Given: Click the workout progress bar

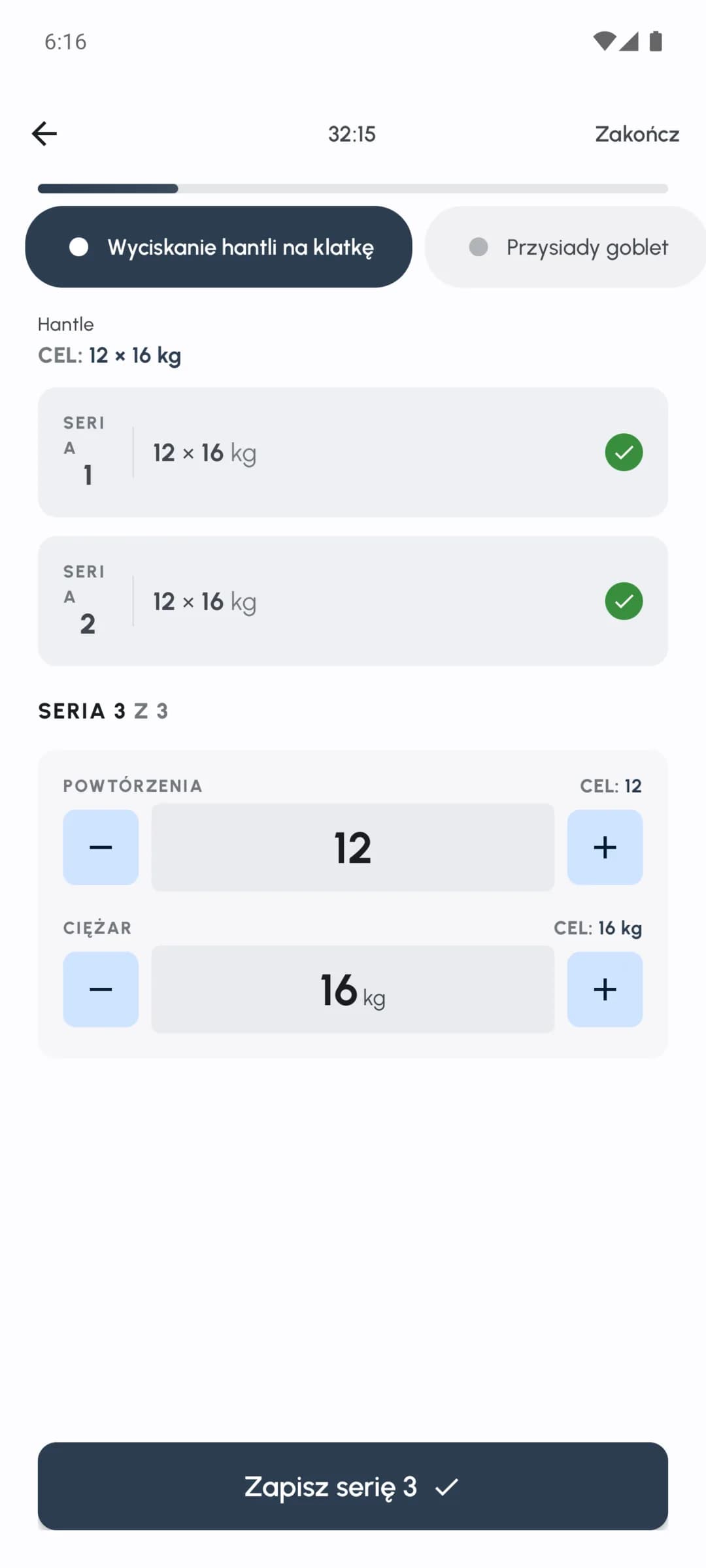Looking at the screenshot, I should tap(353, 189).
